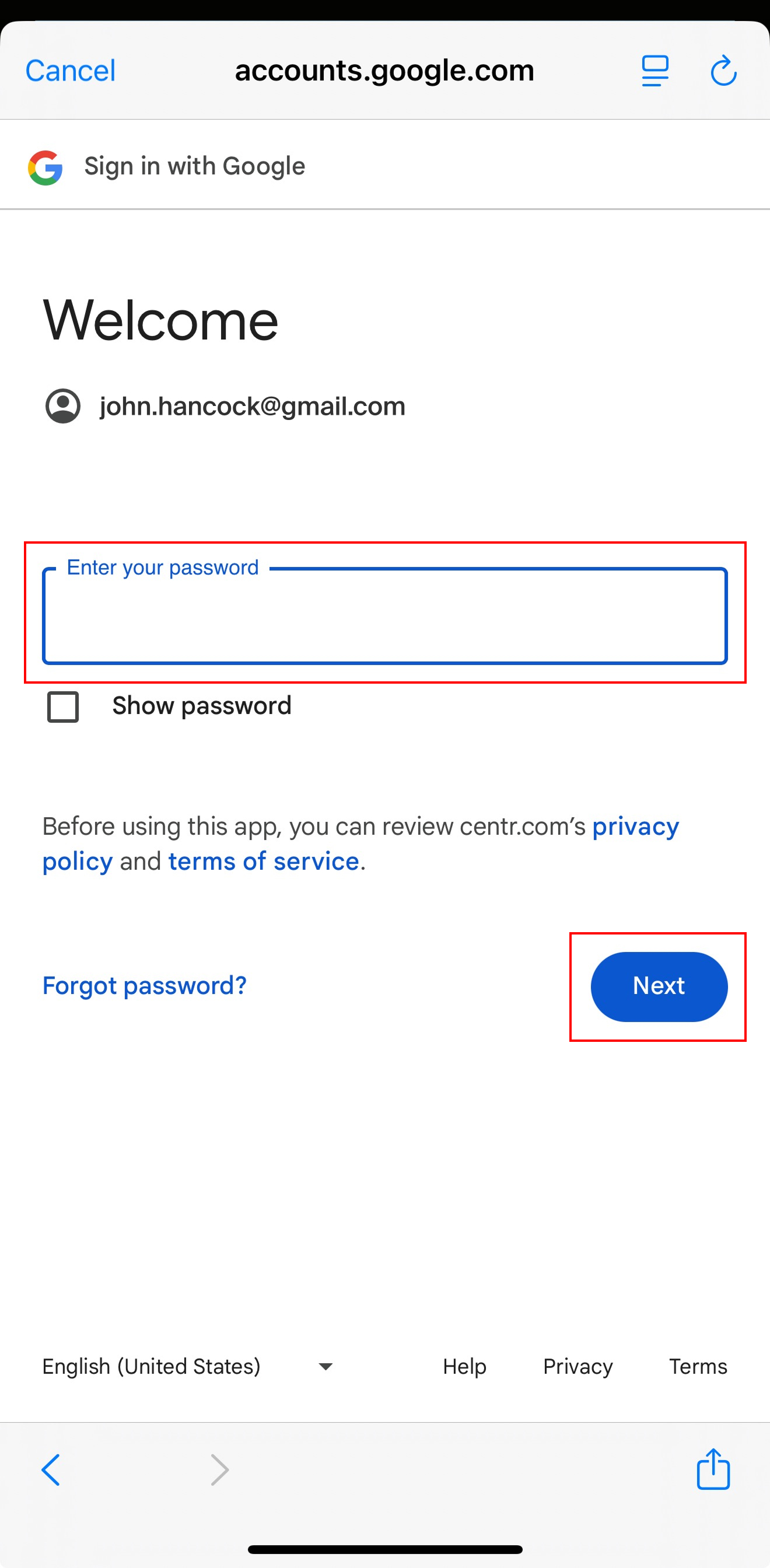
Task: Click the Next button
Action: (x=659, y=986)
